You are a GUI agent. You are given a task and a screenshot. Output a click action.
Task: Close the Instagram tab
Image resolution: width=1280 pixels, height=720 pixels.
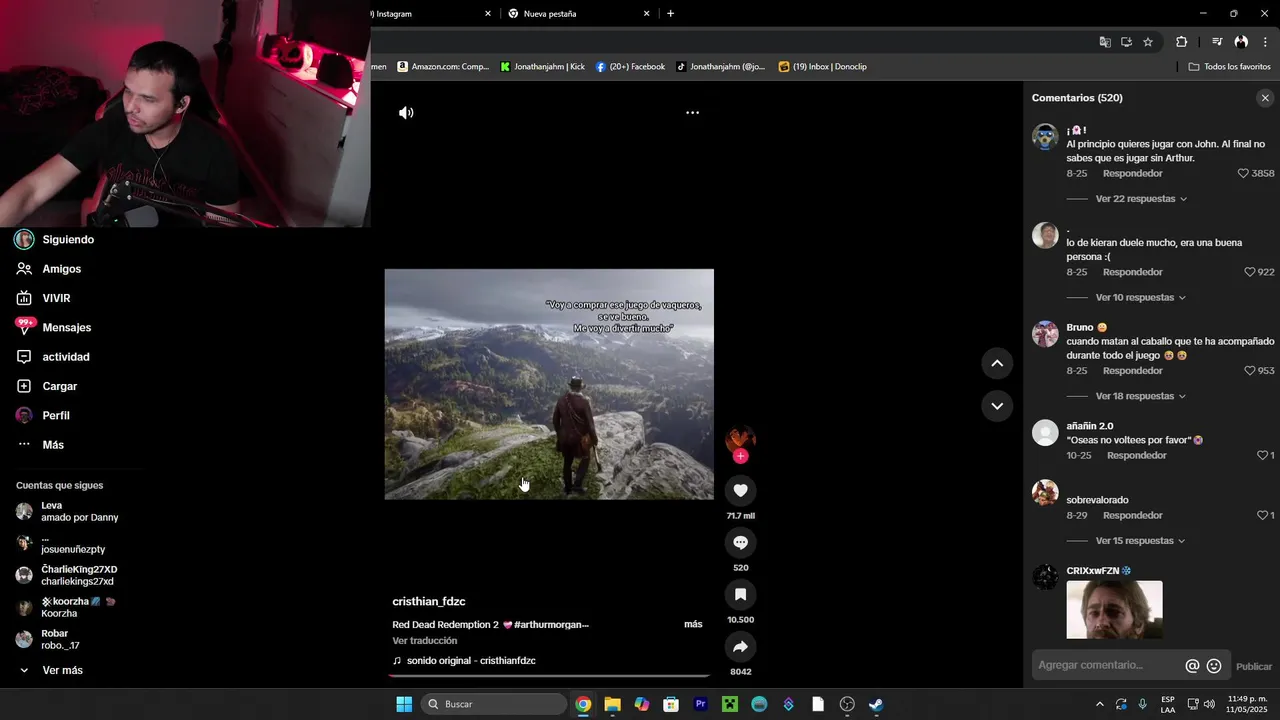[x=488, y=14]
